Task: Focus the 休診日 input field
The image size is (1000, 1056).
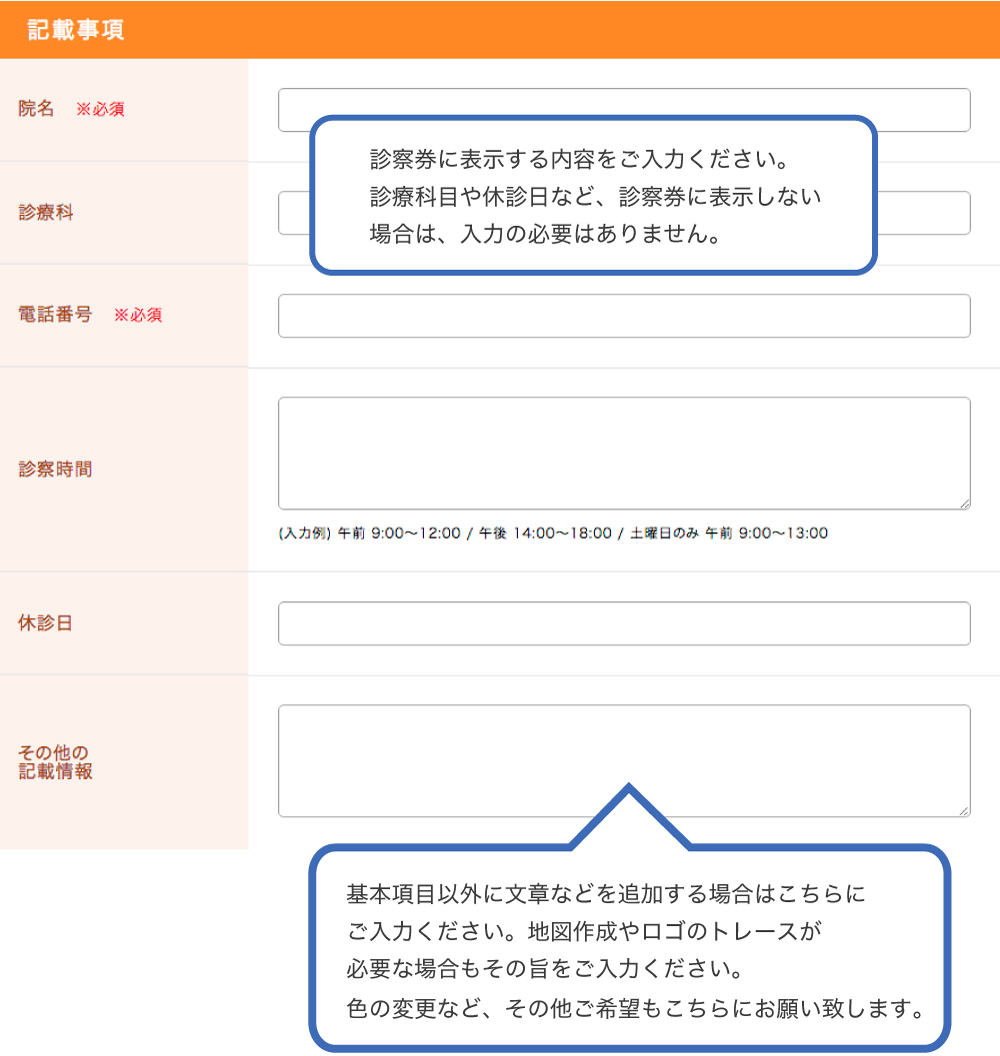Action: point(624,624)
